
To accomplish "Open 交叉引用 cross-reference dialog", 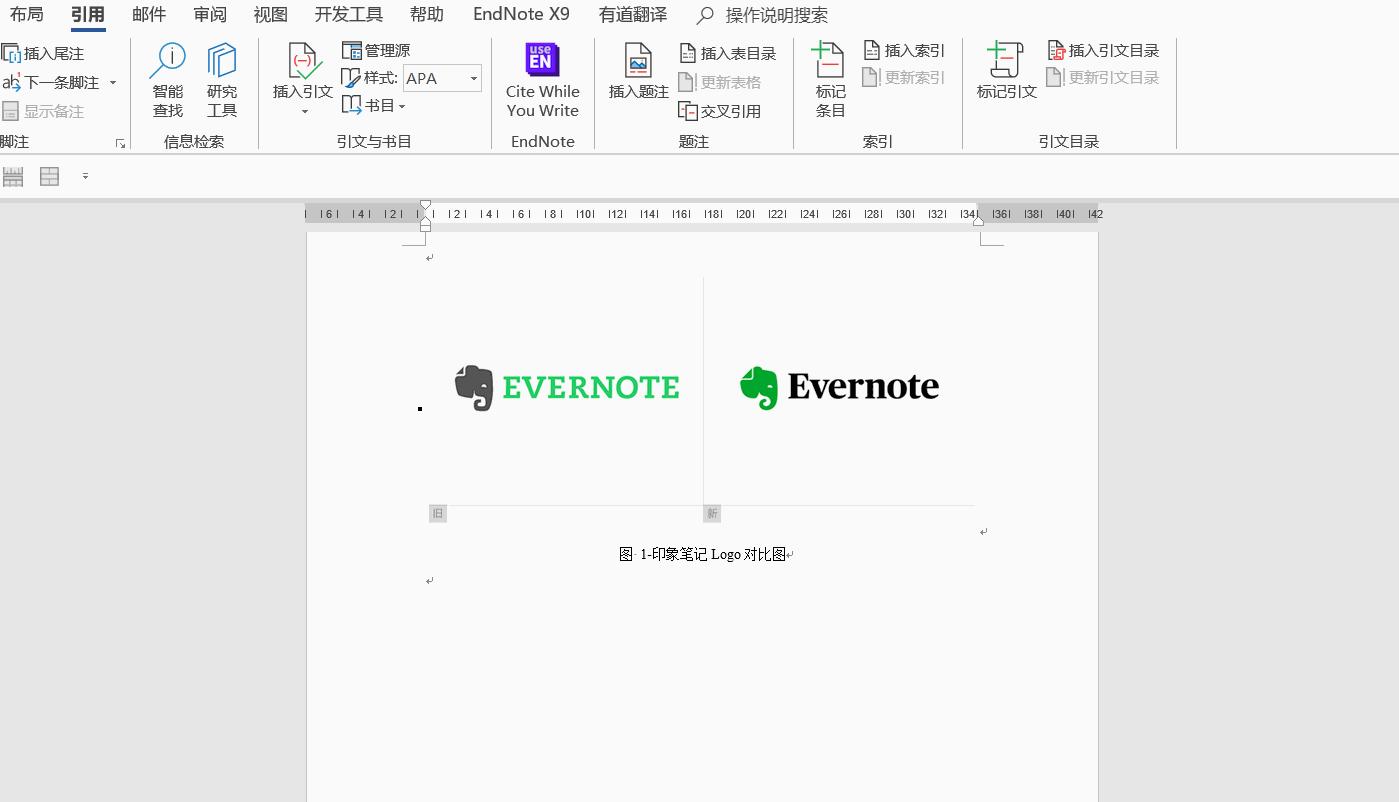I will (x=720, y=111).
